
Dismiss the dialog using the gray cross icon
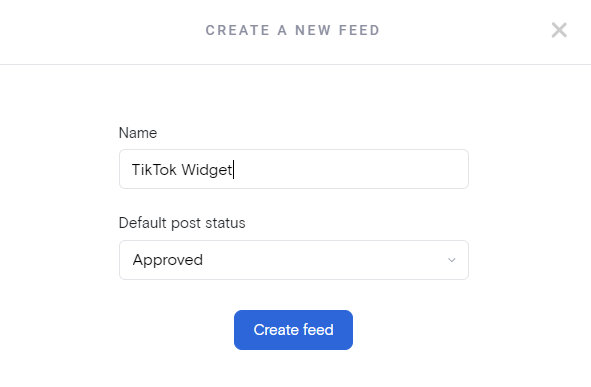click(x=559, y=30)
